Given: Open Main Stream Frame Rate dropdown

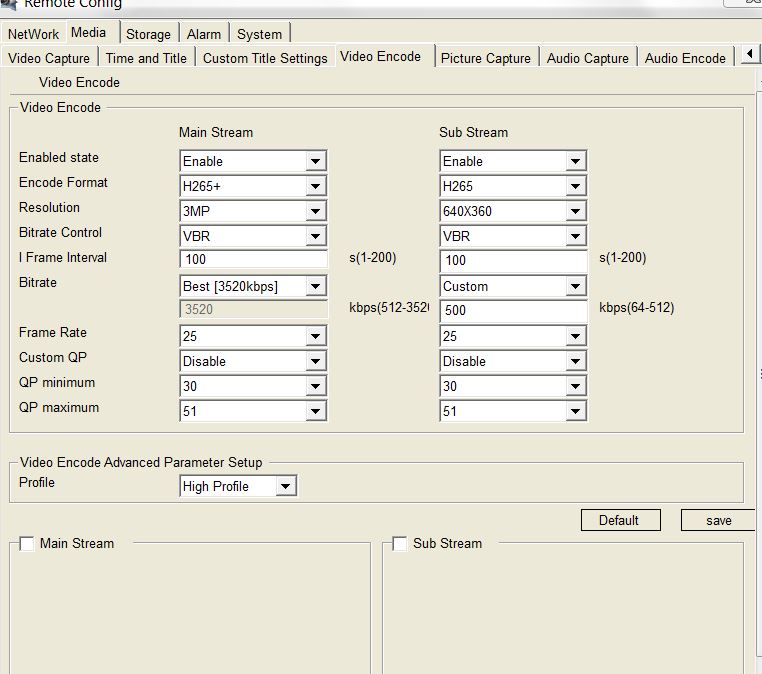Looking at the screenshot, I should pos(253,336).
